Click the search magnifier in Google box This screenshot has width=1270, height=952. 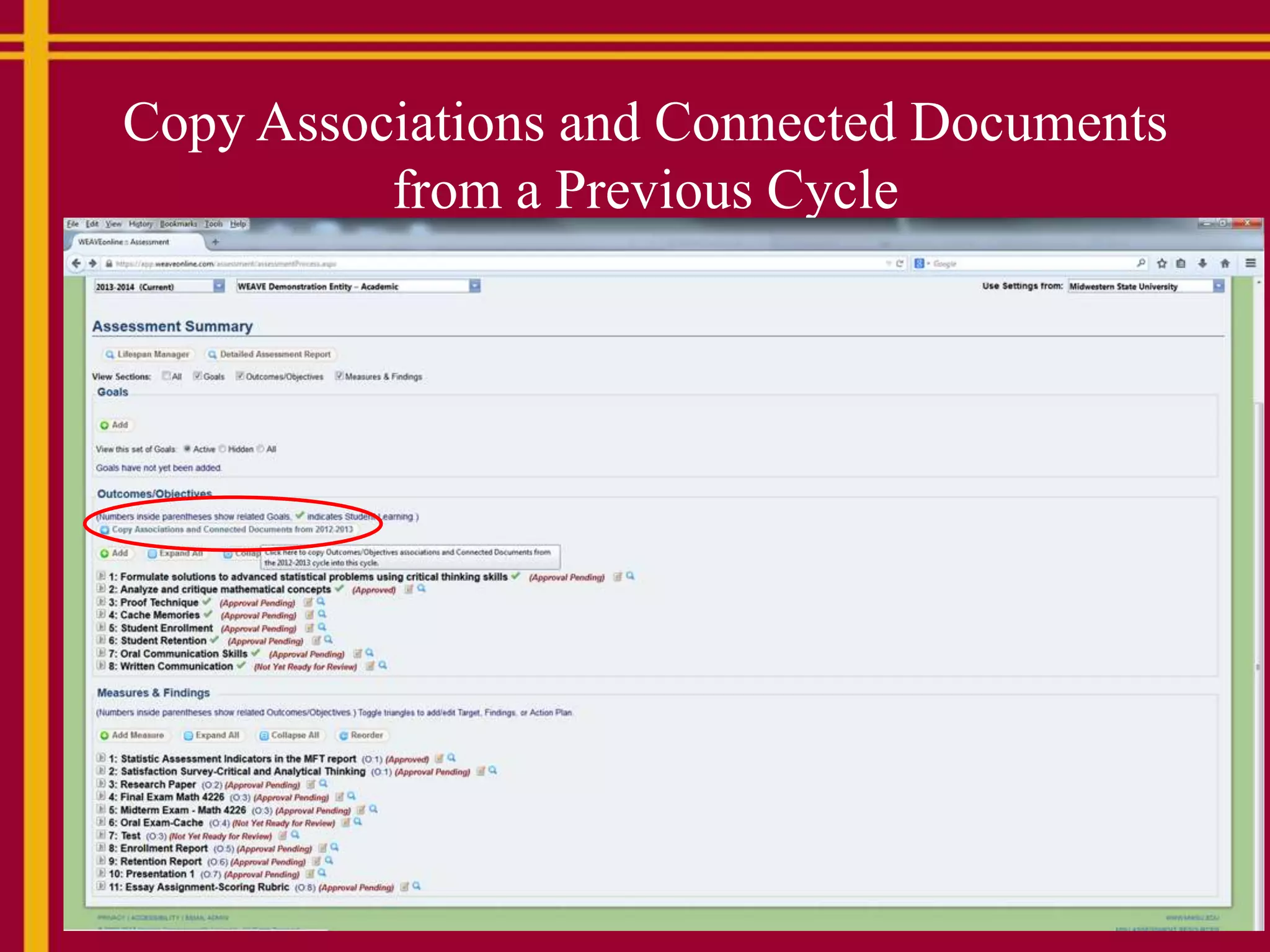[x=1140, y=263]
